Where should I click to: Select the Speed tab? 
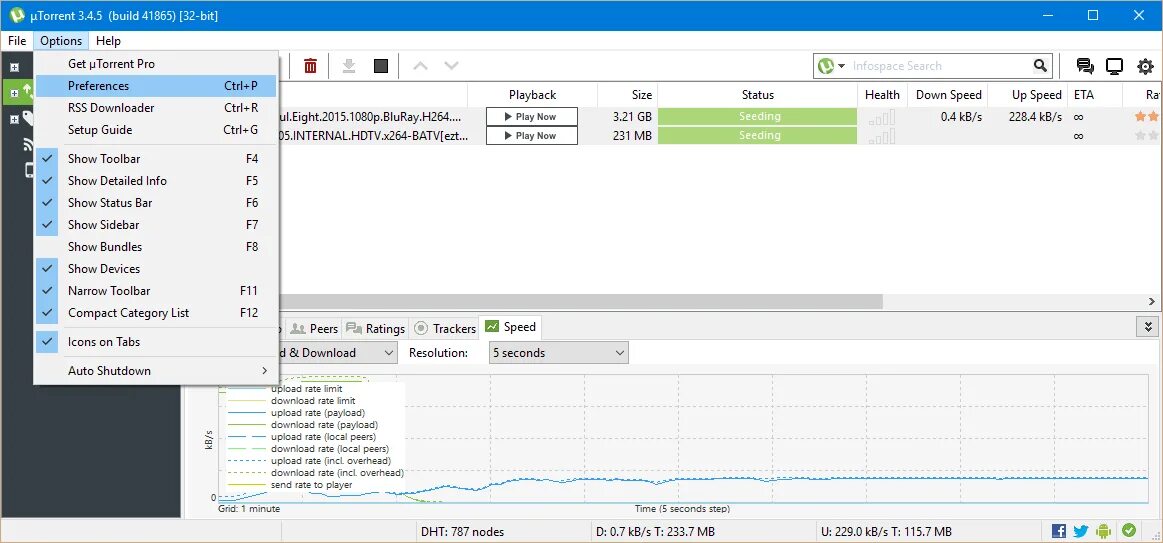pos(511,327)
